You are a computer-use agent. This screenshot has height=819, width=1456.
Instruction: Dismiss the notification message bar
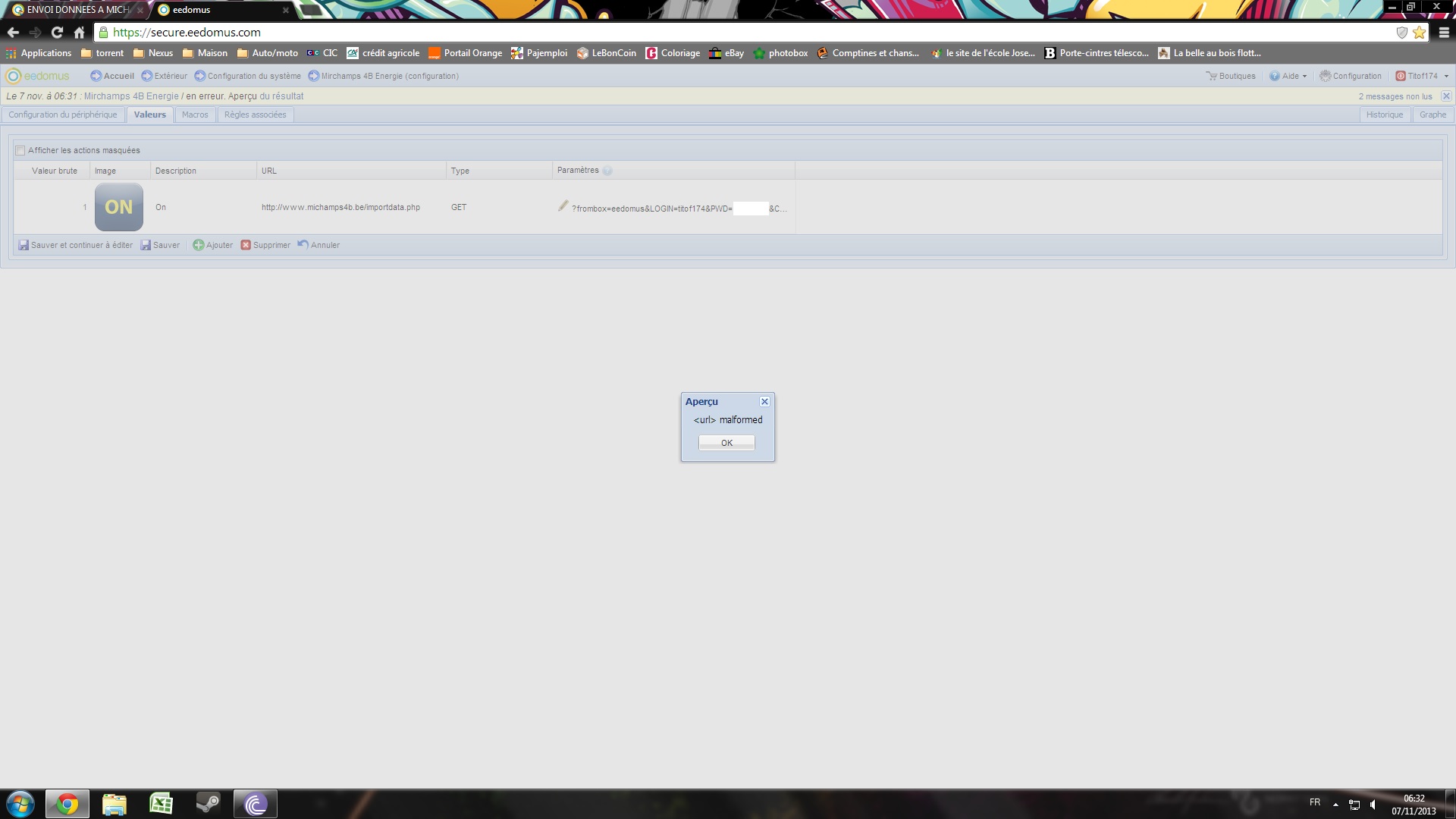1446,96
